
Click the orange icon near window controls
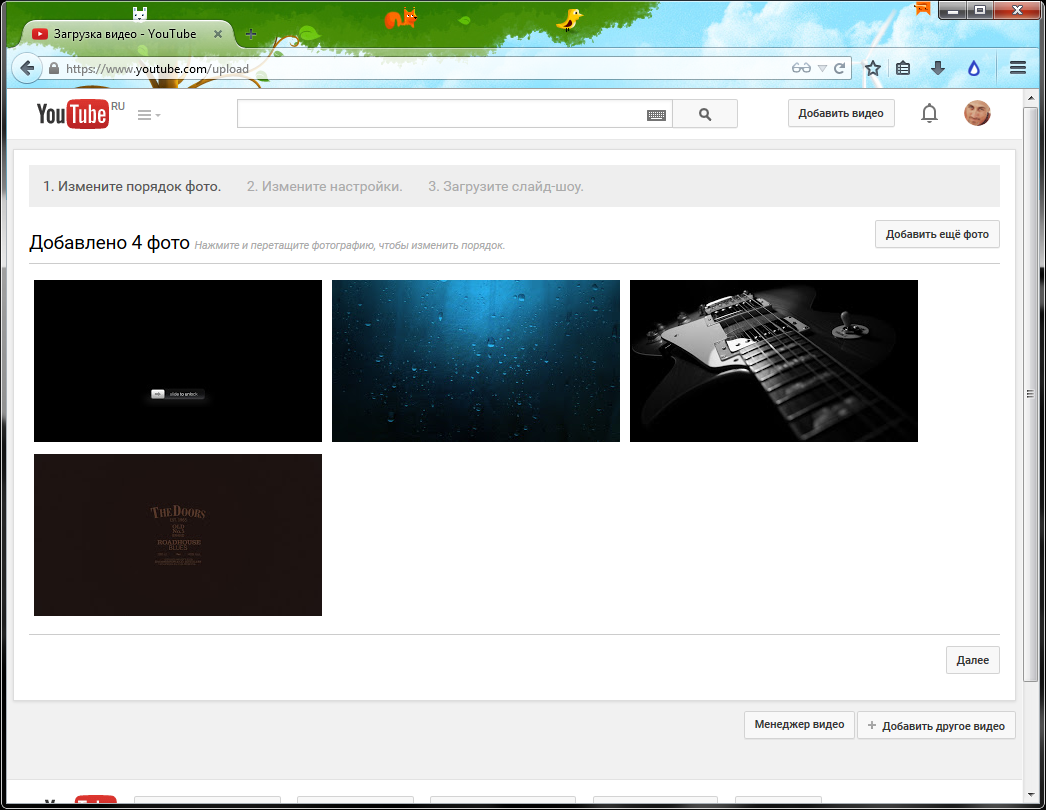(x=923, y=9)
